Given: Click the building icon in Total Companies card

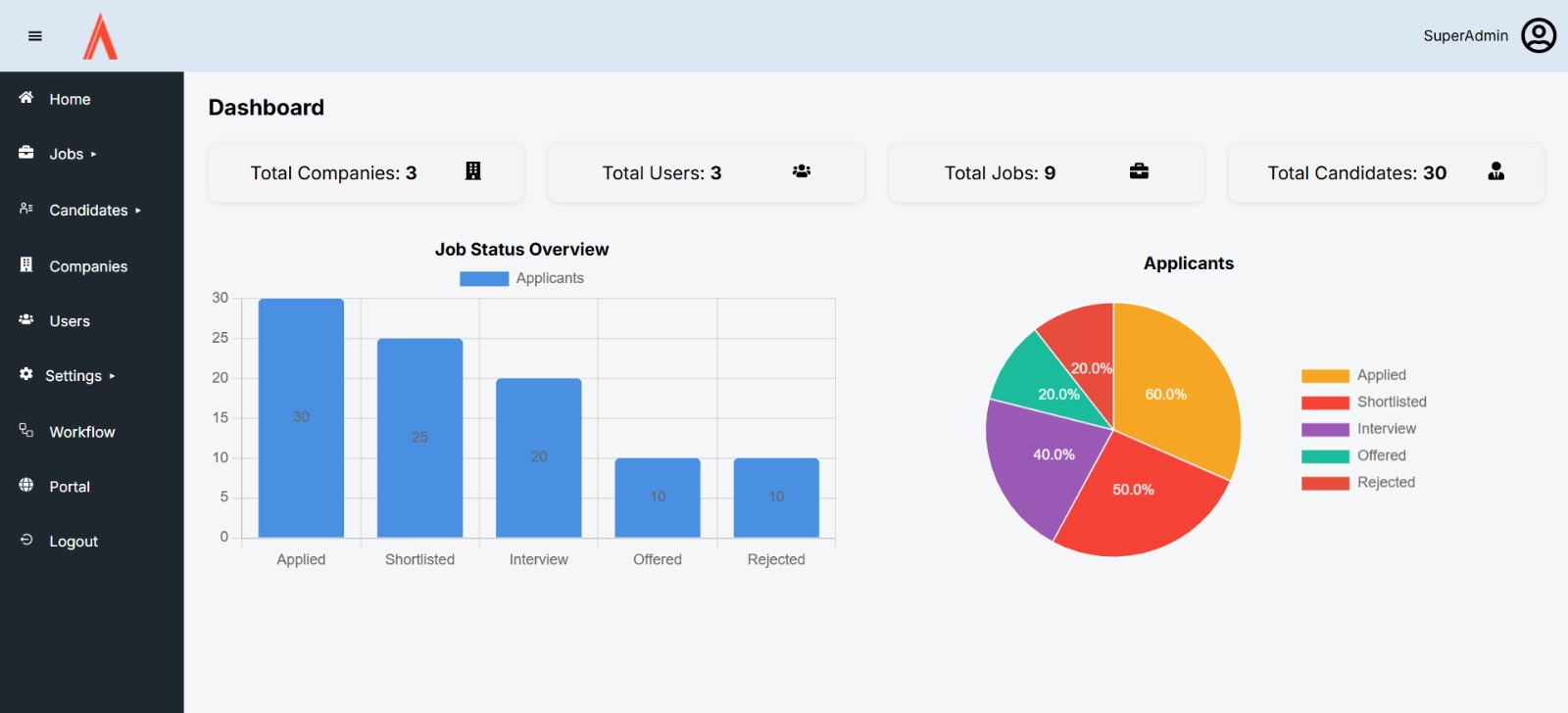Looking at the screenshot, I should click(x=472, y=171).
